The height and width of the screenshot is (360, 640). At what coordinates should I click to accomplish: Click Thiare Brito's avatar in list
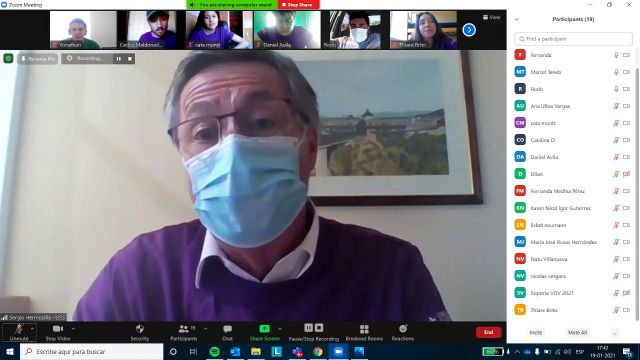tap(520, 310)
